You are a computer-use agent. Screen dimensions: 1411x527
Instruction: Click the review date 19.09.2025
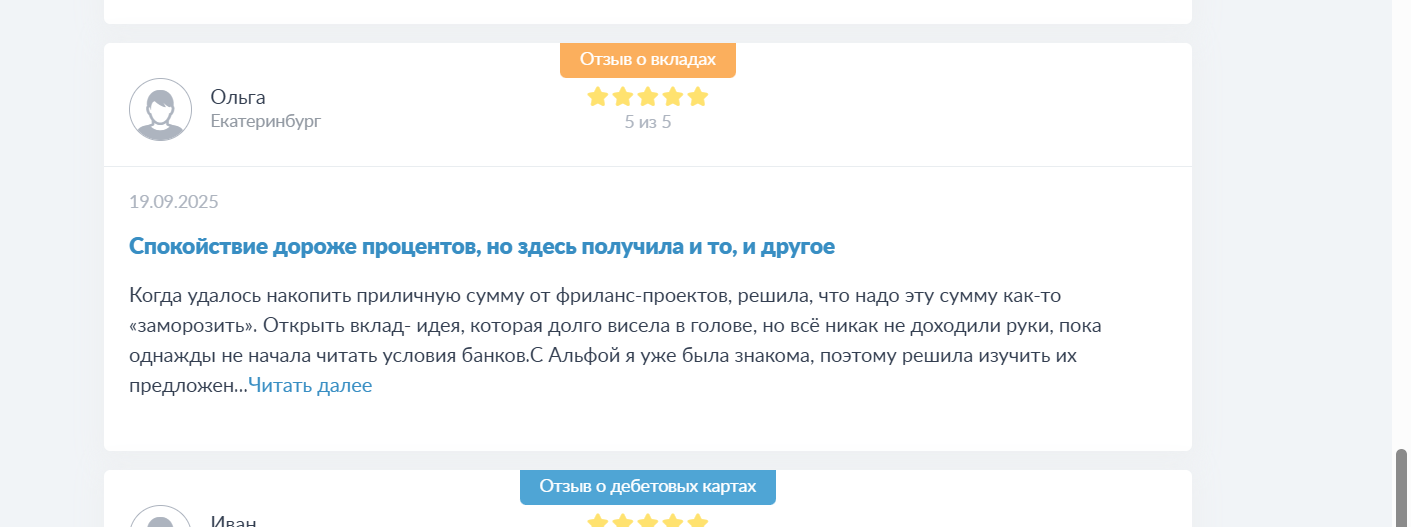pyautogui.click(x=174, y=202)
